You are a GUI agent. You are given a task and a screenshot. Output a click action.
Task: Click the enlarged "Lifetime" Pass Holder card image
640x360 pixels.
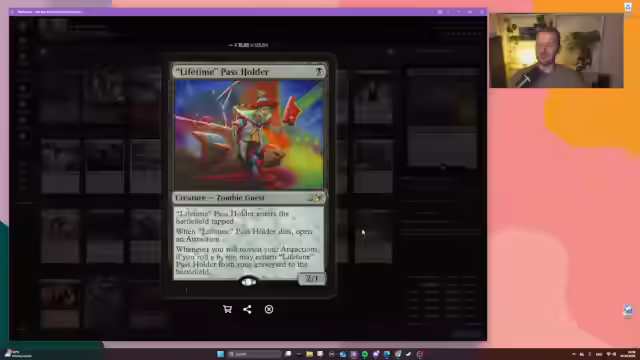249,176
